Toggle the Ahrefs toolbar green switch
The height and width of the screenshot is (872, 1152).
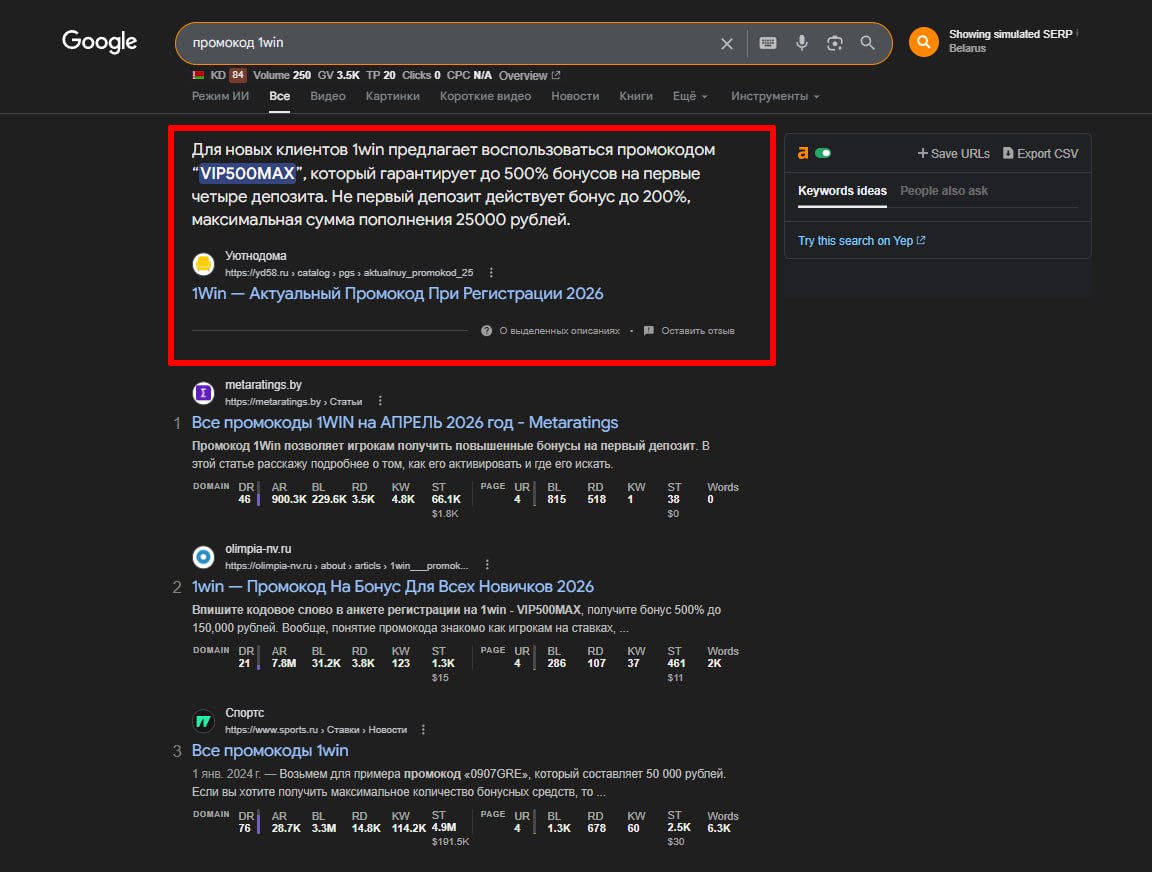click(823, 153)
